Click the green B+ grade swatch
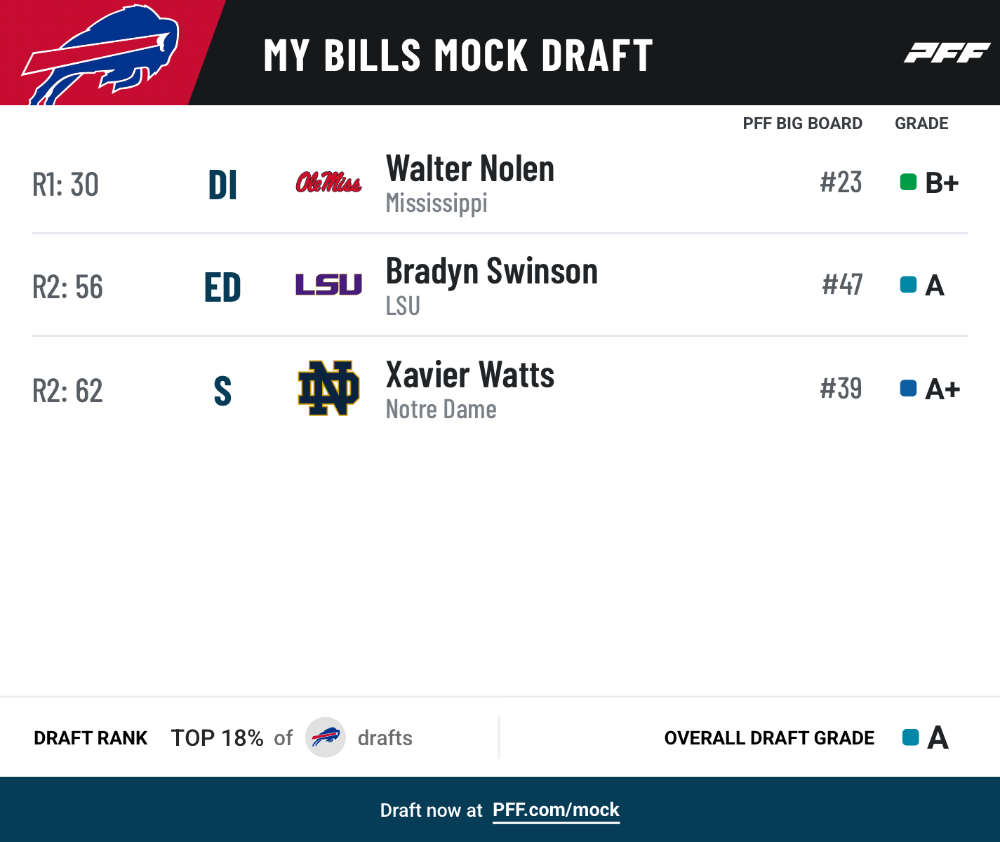1000x842 pixels. [x=908, y=182]
